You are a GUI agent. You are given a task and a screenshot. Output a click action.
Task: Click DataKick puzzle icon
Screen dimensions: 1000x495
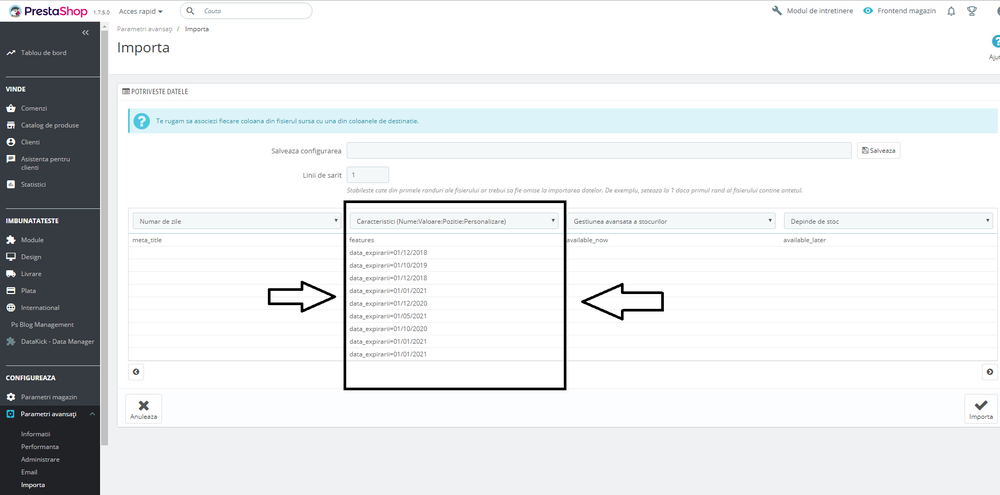(x=10, y=341)
